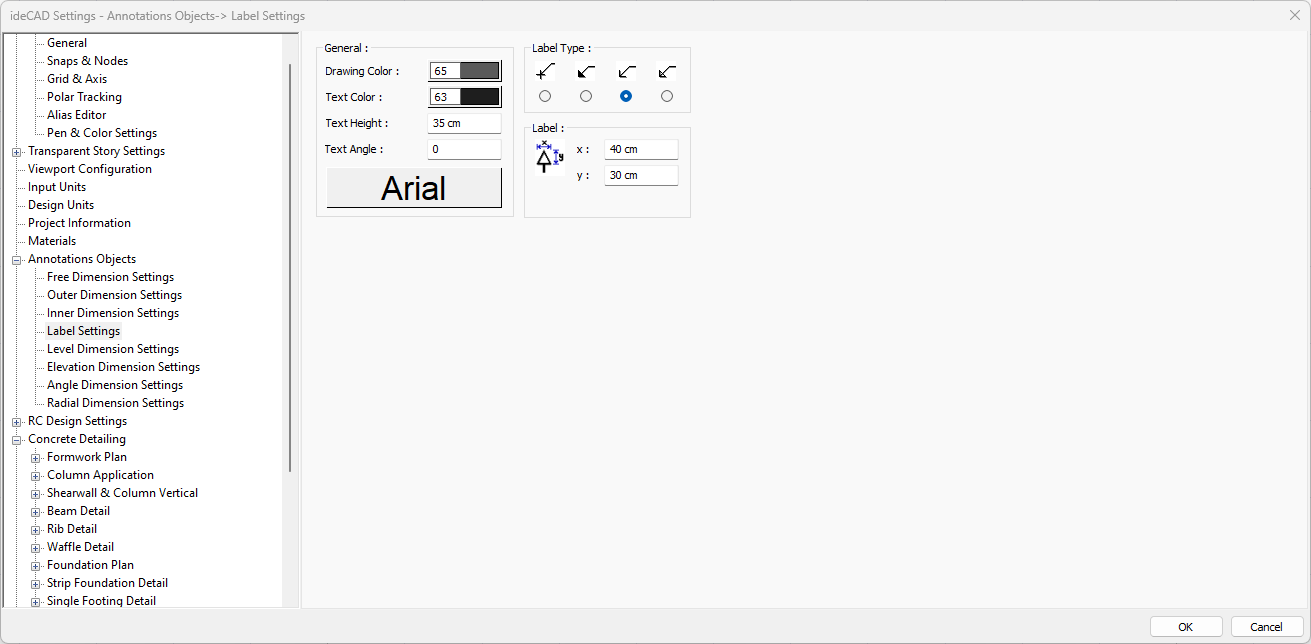
Task: Collapse the Annotations Objects node
Action: click(x=17, y=260)
